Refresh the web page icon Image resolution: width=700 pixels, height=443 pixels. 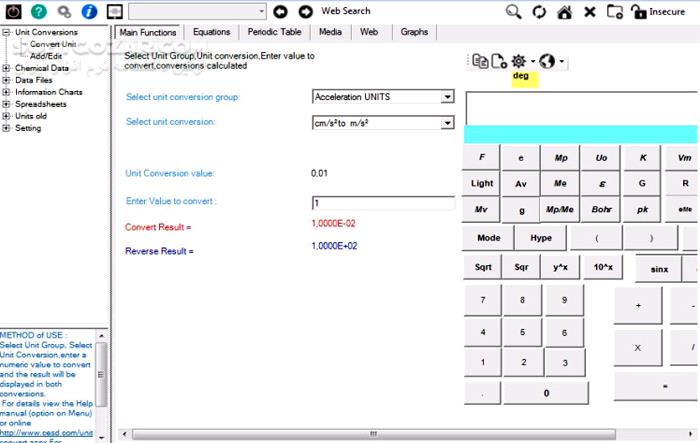[x=539, y=12]
